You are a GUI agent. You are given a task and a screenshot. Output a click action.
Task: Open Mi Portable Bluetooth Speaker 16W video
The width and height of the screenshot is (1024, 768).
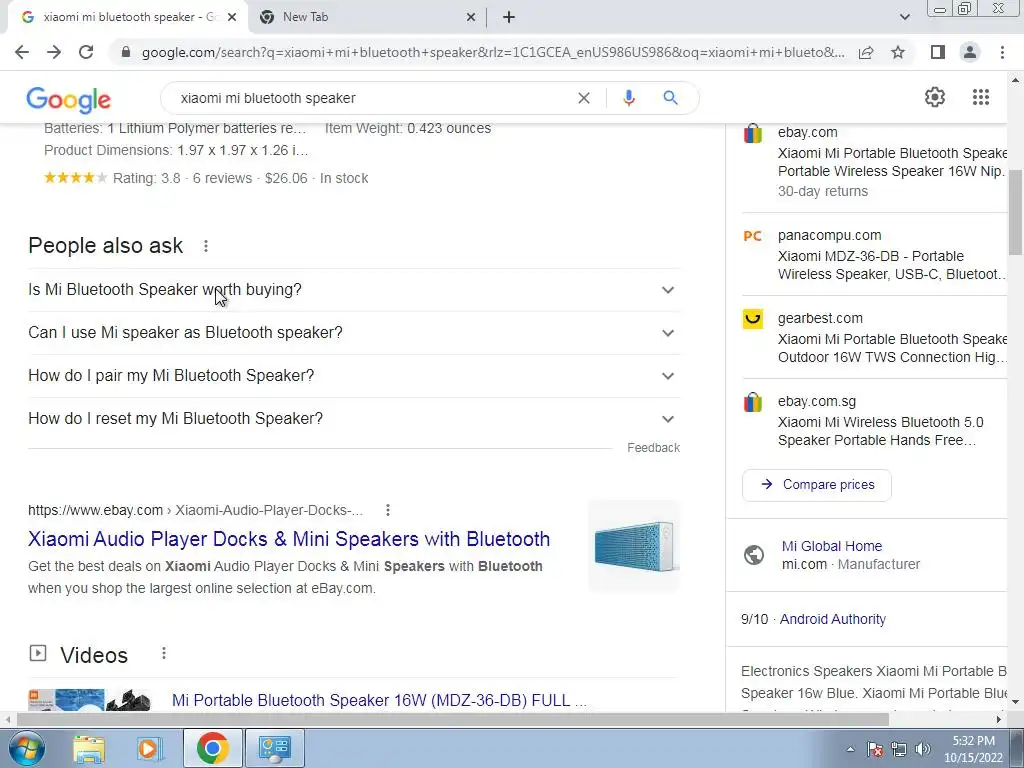pos(379,700)
